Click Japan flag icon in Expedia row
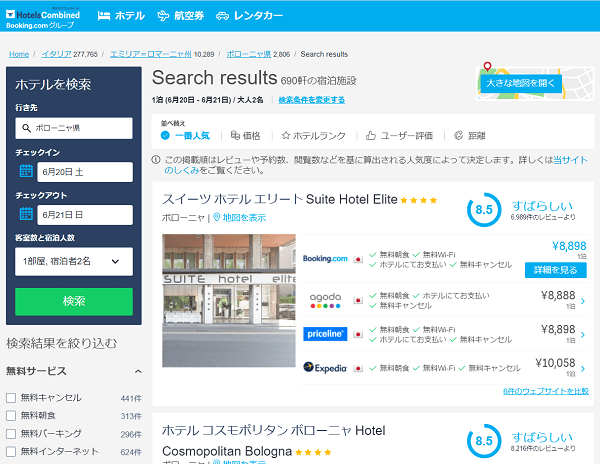The image size is (600, 464). pyautogui.click(x=358, y=368)
